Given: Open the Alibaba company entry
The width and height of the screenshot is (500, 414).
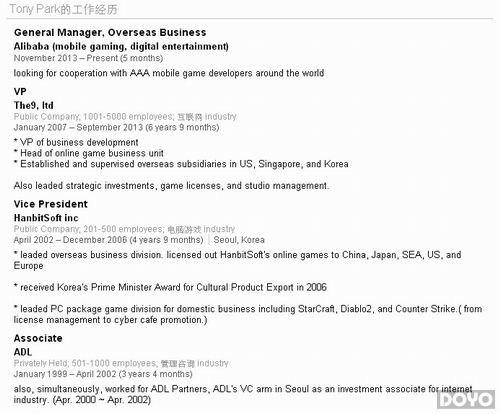Looking at the screenshot, I should 121,46.
